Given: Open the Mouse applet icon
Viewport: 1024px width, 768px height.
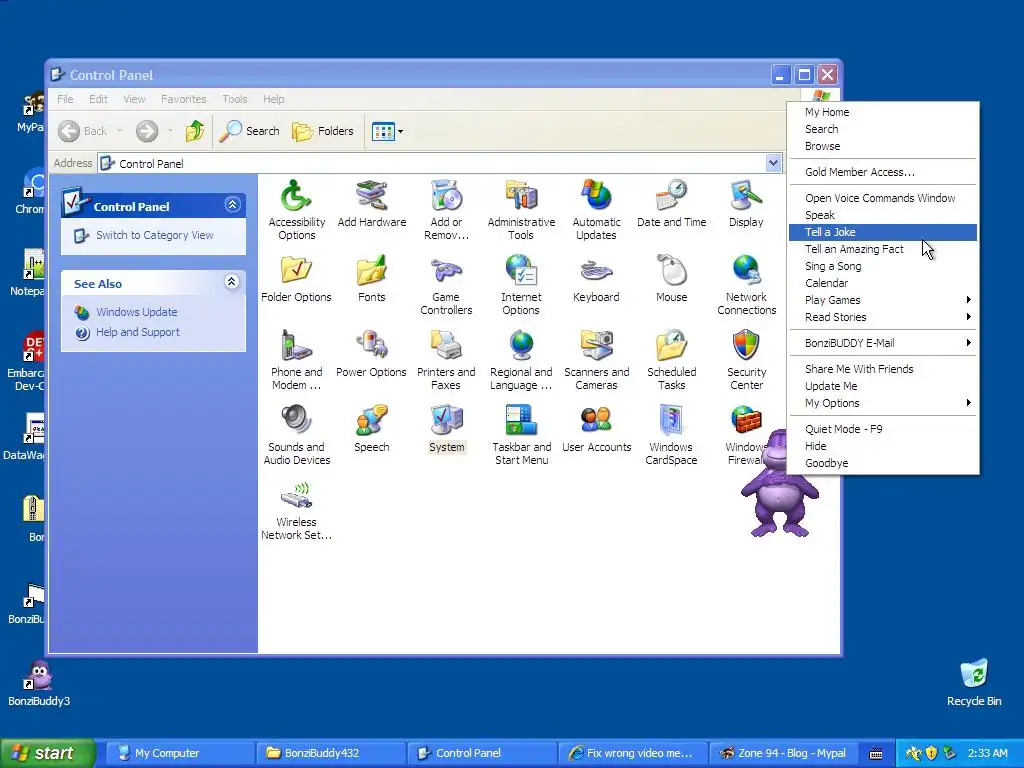Looking at the screenshot, I should 671,278.
